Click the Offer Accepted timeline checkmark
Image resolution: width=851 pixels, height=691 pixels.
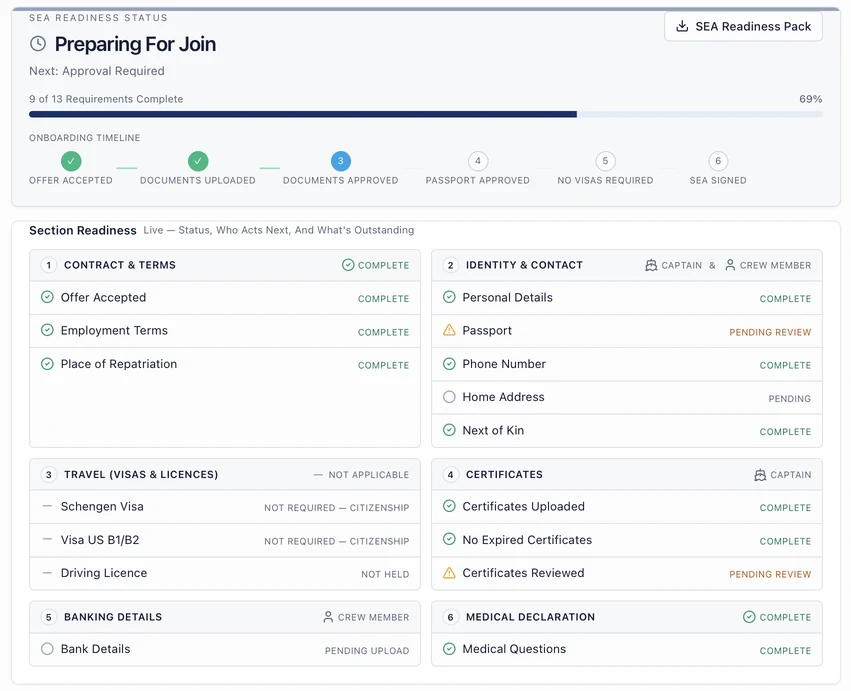point(71,161)
